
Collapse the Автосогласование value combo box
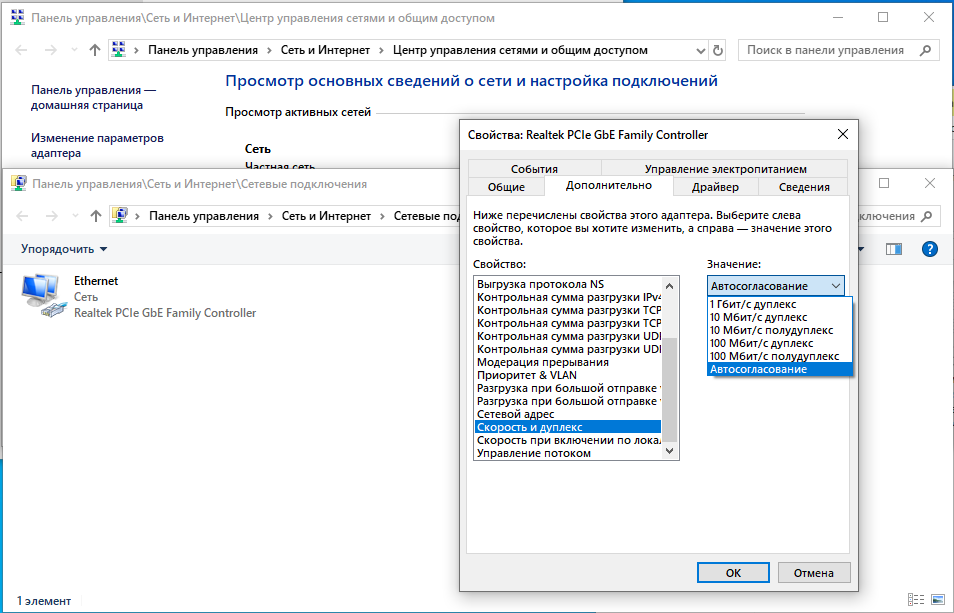(x=835, y=286)
